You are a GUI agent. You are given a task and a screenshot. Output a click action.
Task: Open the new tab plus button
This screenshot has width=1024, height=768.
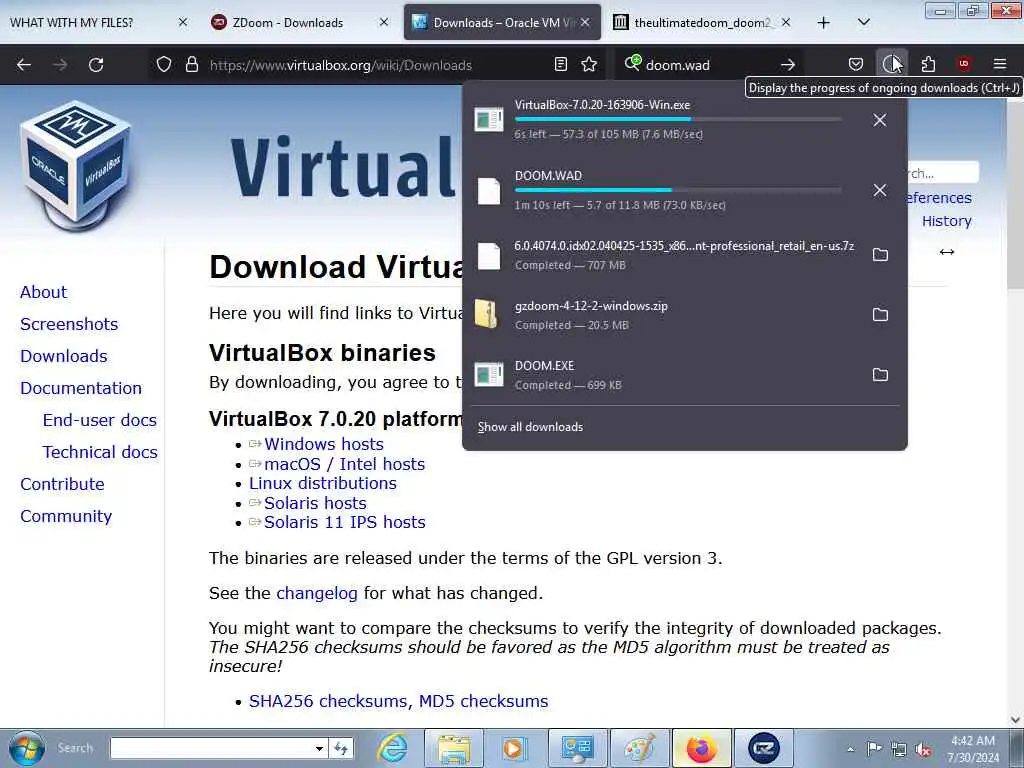[x=824, y=23]
